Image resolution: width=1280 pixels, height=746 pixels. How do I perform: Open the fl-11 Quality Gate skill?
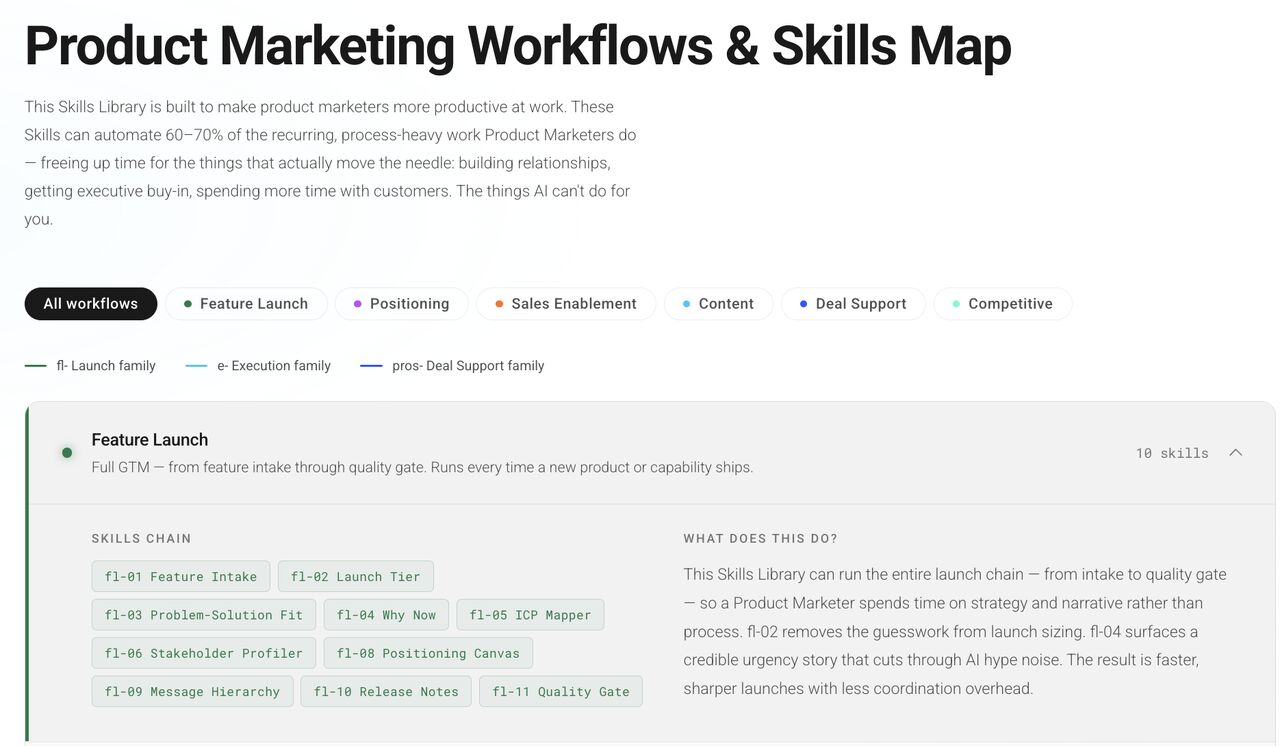click(x=561, y=691)
